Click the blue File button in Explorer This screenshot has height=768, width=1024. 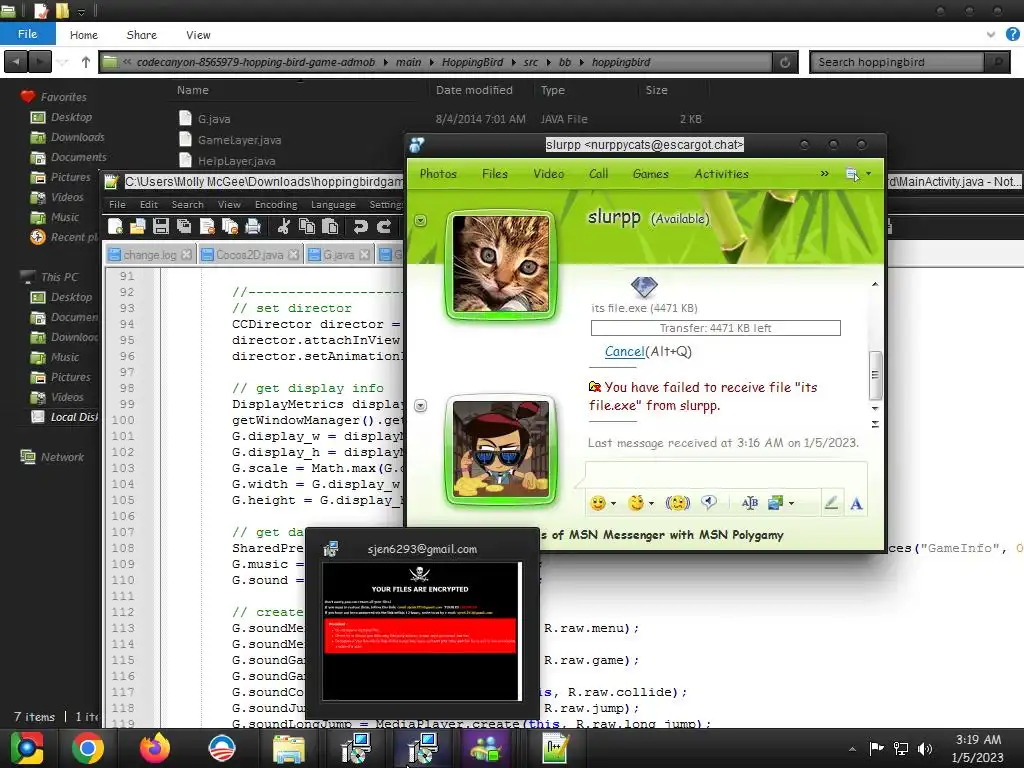coord(27,34)
